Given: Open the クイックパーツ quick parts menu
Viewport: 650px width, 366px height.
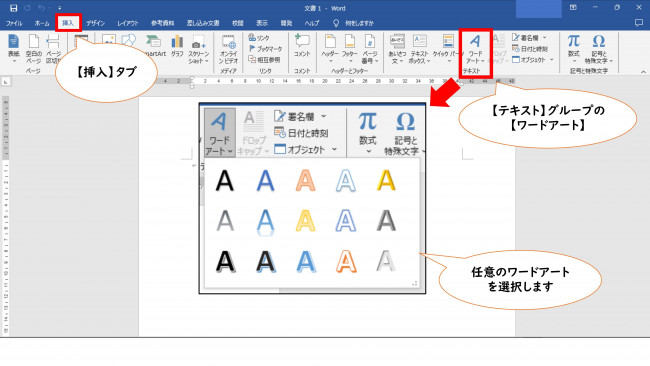Looking at the screenshot, I should tap(448, 49).
